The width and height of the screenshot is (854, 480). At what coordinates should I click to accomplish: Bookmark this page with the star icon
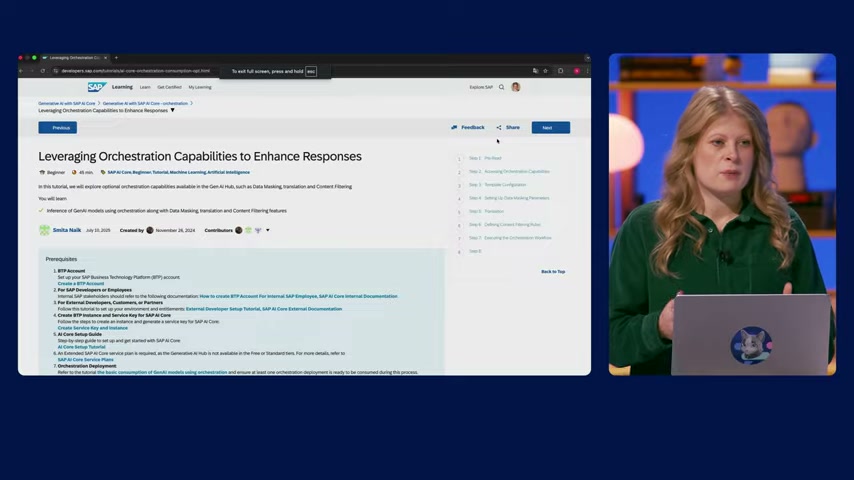click(x=545, y=71)
